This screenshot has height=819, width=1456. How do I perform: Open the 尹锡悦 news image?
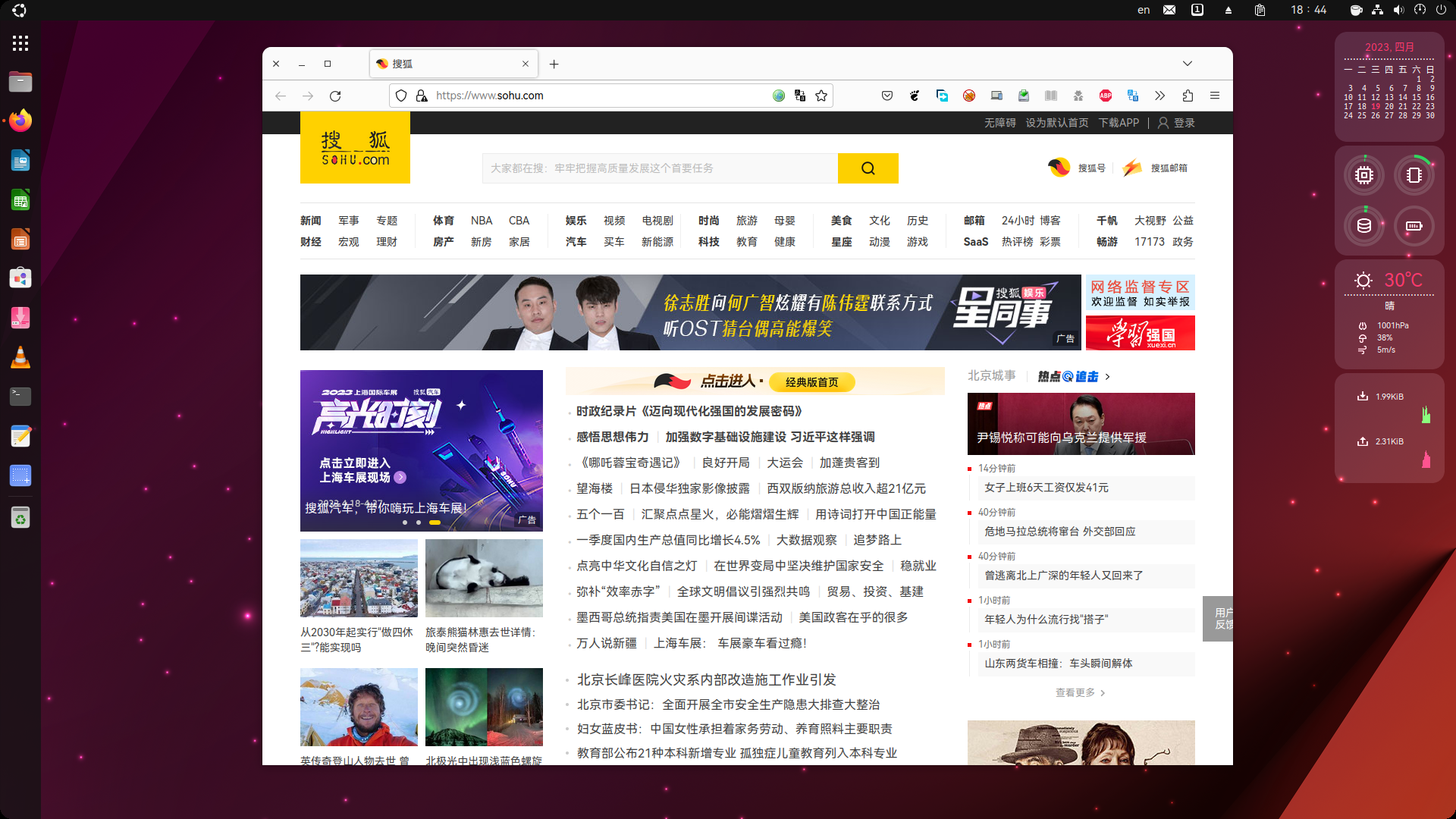1081,424
